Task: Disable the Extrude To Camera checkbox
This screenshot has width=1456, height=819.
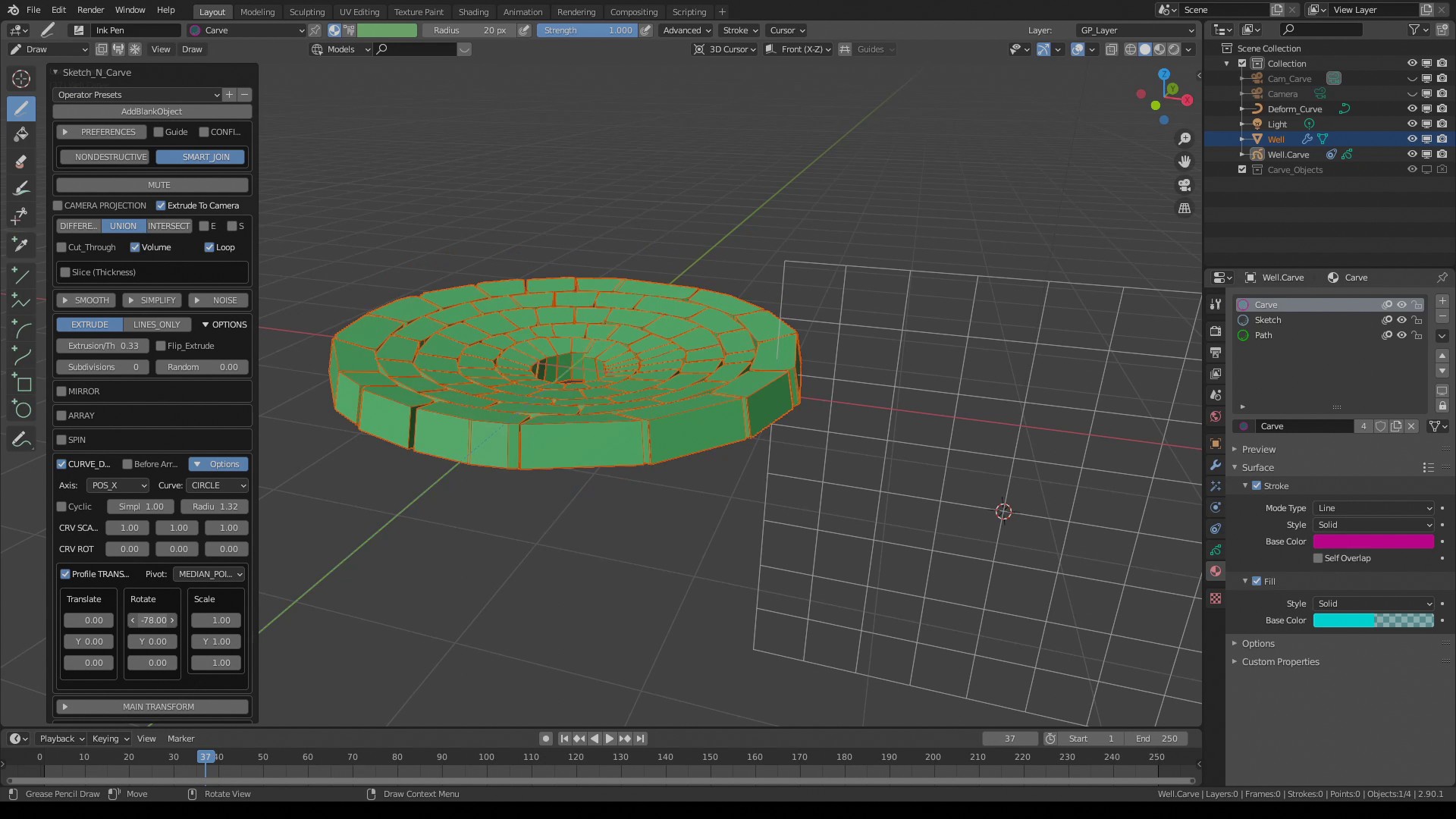Action: tap(161, 206)
